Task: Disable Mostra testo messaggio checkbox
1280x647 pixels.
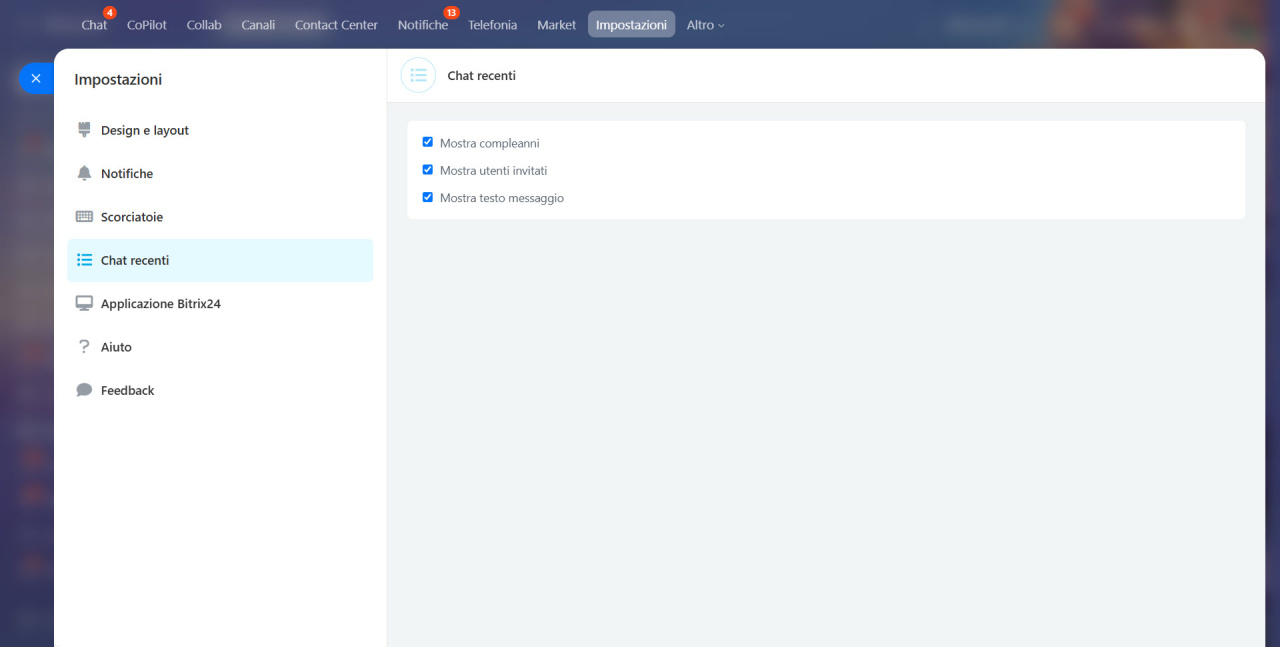Action: coord(428,197)
